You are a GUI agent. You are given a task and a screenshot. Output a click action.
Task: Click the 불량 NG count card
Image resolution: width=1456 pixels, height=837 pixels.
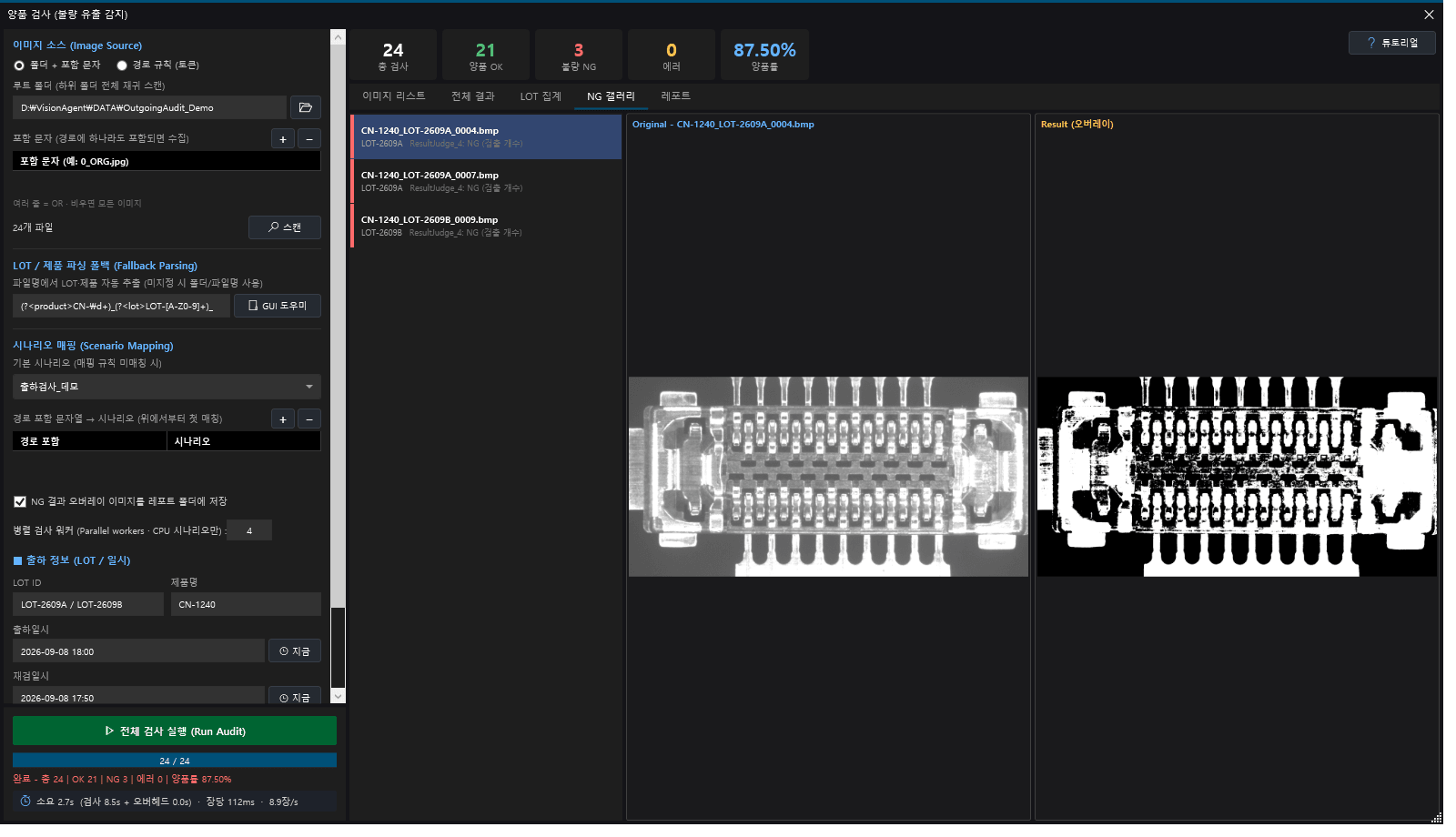click(579, 55)
